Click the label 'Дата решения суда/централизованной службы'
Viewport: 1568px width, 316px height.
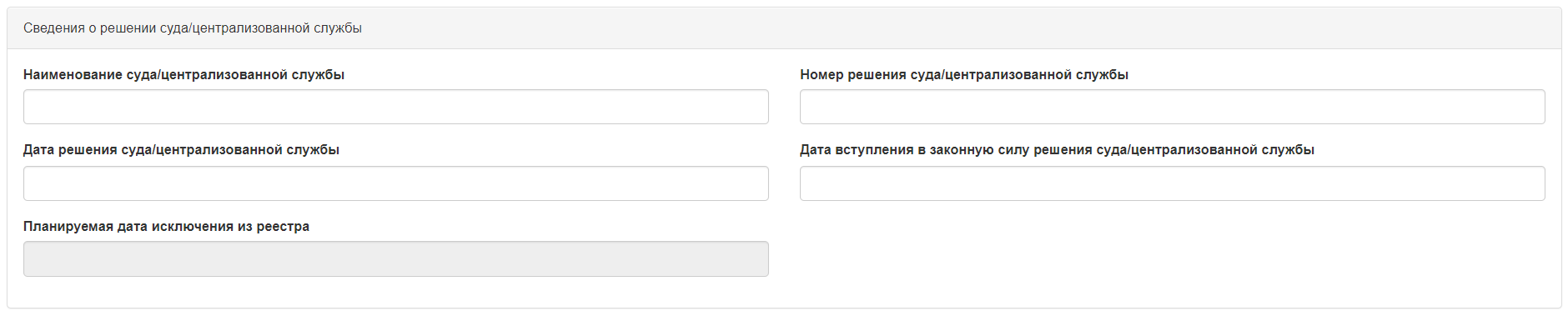click(x=181, y=150)
